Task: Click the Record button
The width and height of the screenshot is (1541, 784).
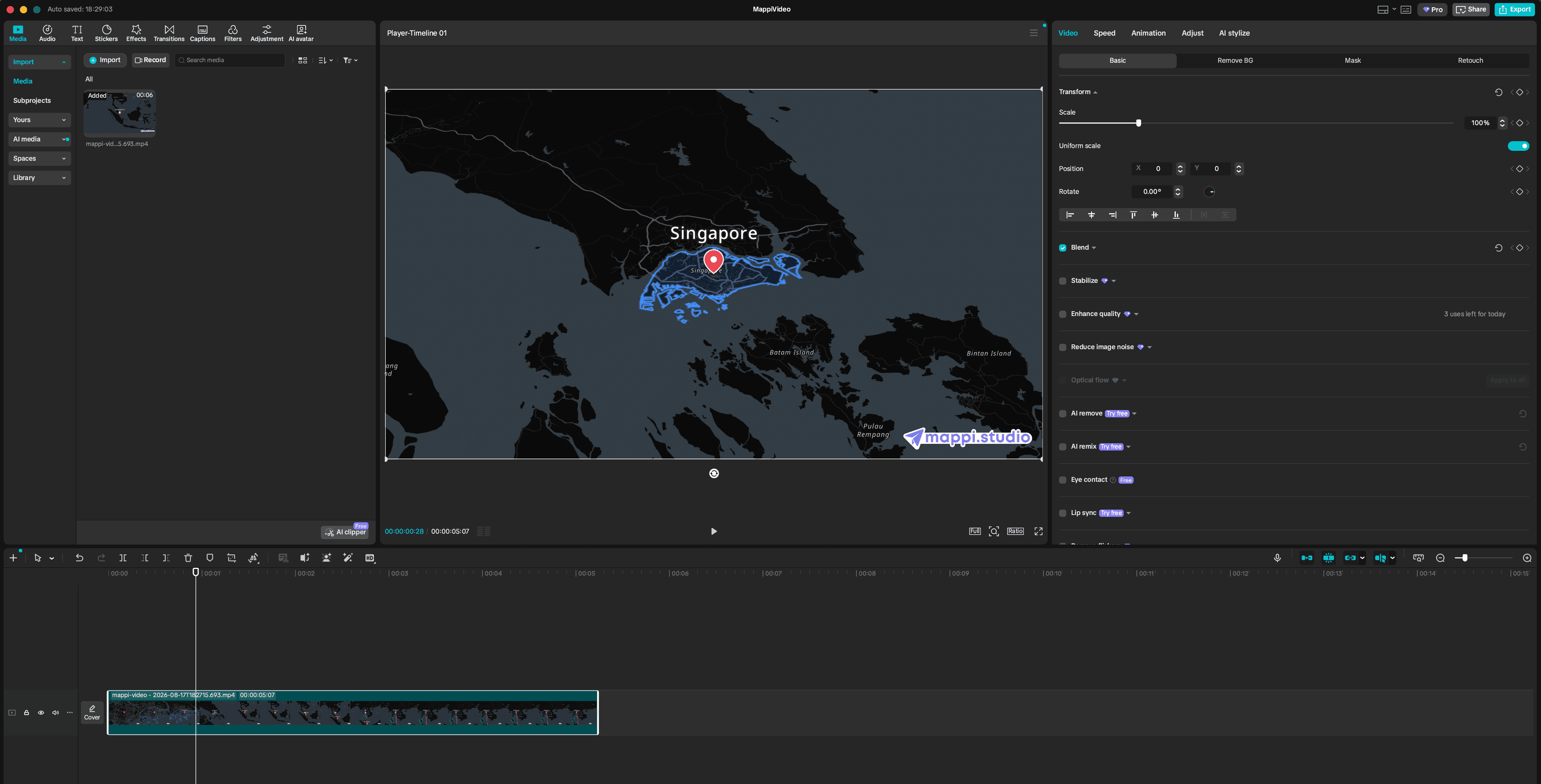Action: tap(150, 61)
